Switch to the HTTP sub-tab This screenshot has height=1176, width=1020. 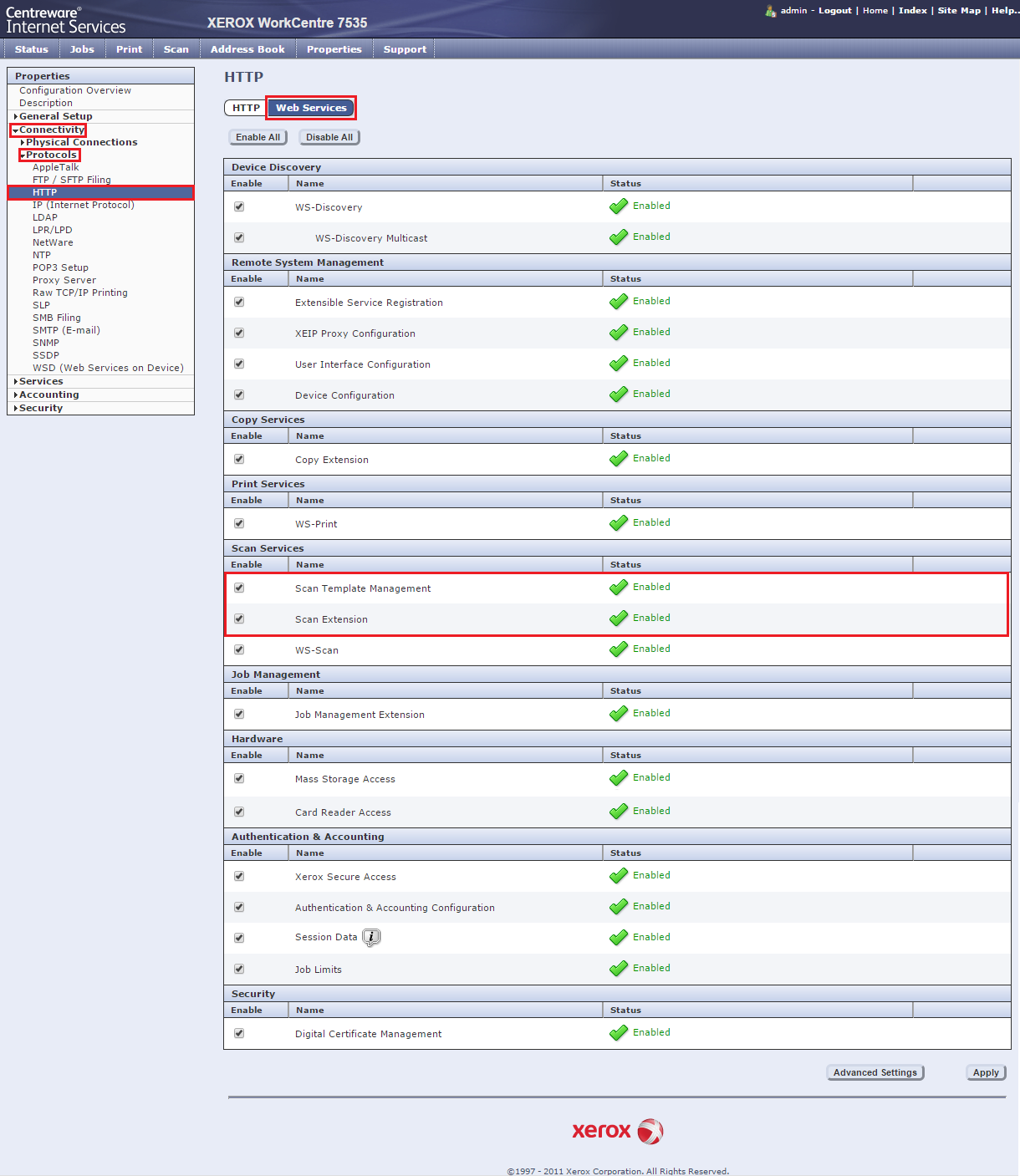[x=246, y=108]
